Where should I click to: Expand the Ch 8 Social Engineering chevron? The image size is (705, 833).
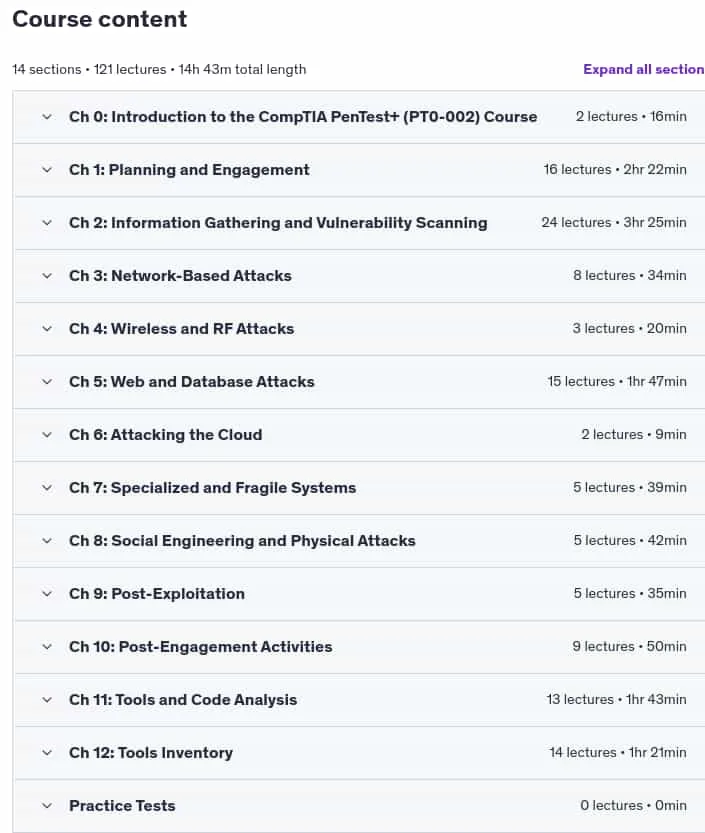click(47, 541)
